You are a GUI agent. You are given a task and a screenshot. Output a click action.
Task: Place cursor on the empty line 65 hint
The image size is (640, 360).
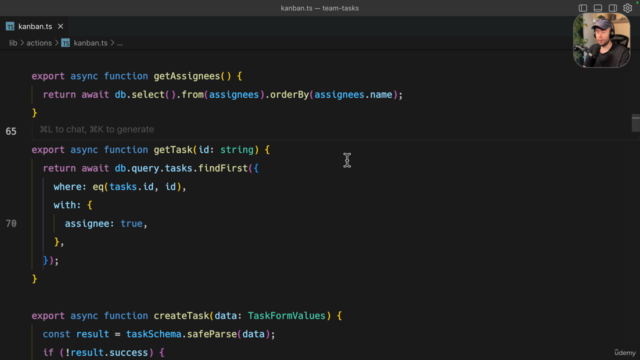[97, 129]
